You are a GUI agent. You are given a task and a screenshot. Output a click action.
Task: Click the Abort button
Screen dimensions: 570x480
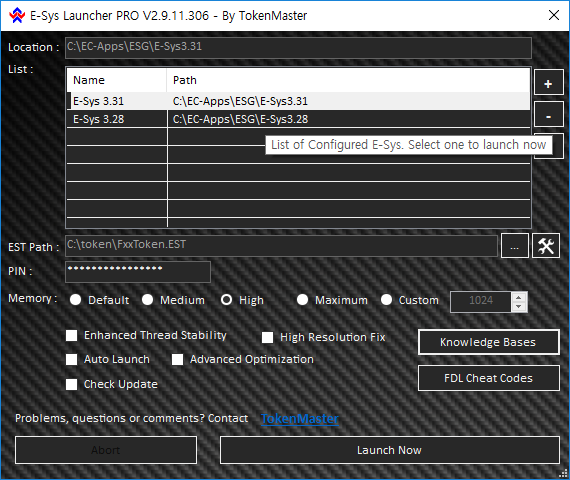click(x=106, y=450)
